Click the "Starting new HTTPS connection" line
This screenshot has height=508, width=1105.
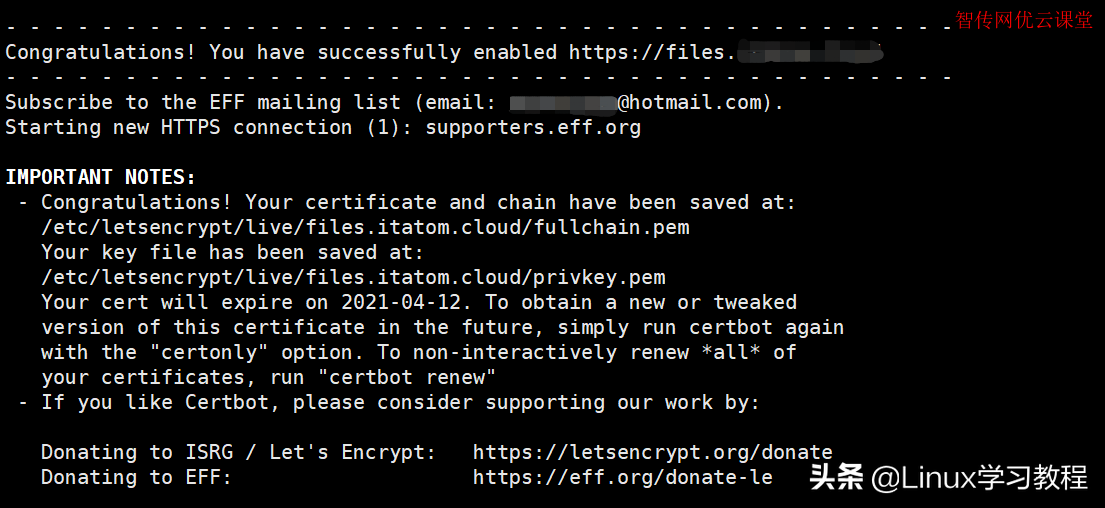point(180,128)
